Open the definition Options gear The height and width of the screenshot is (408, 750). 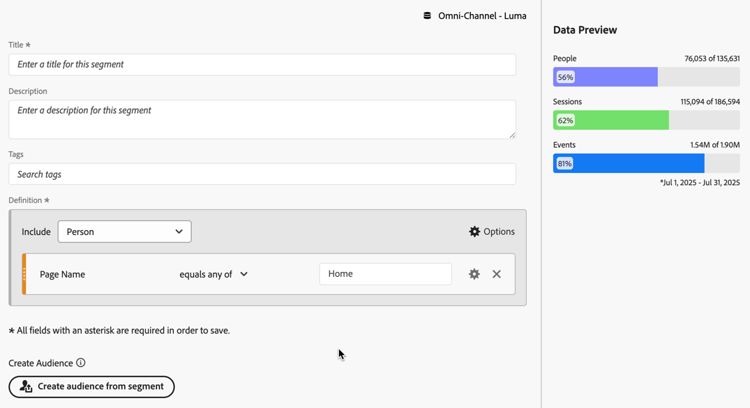[x=474, y=232]
